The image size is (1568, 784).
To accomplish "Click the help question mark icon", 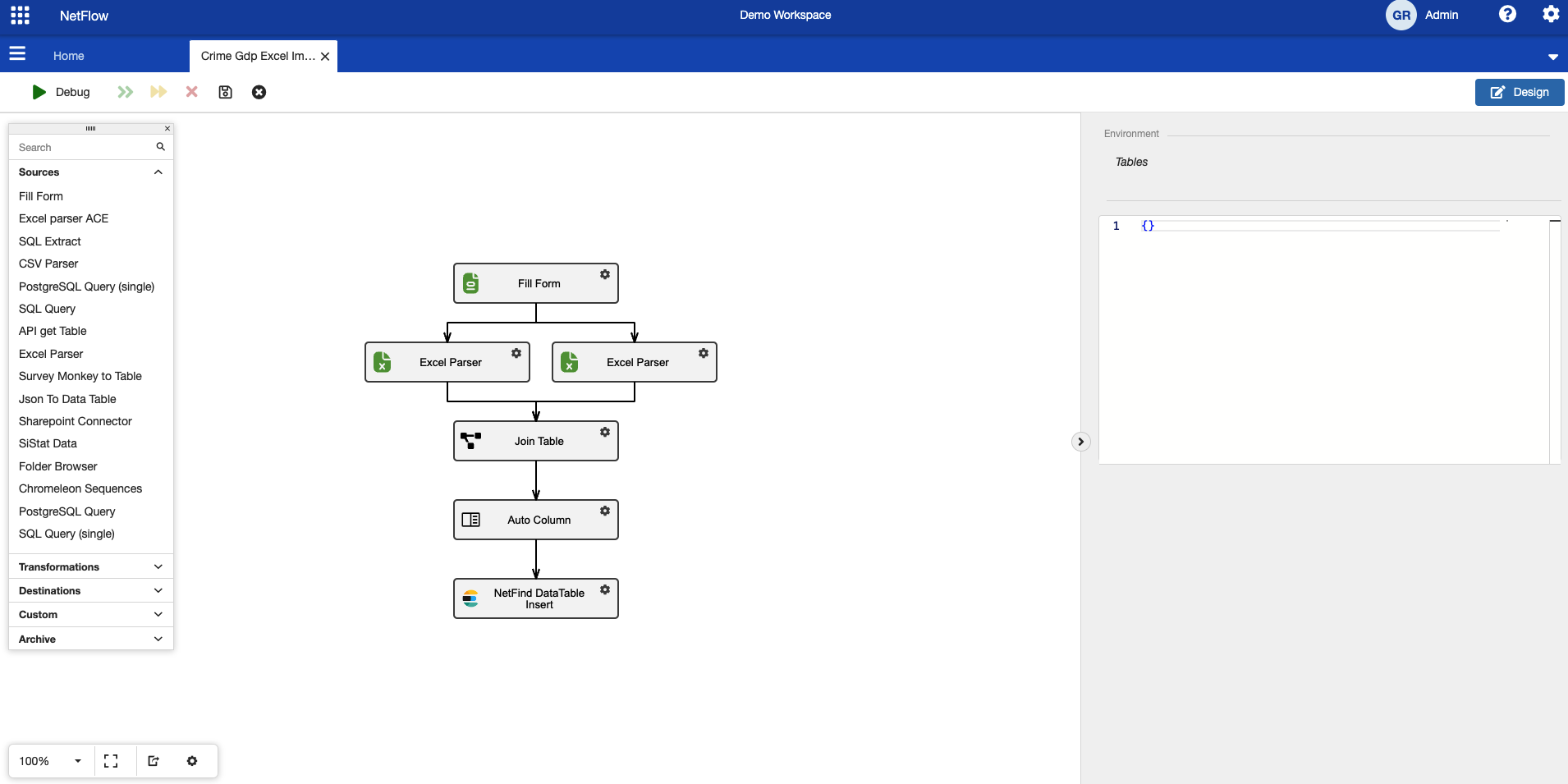I will (x=1507, y=15).
